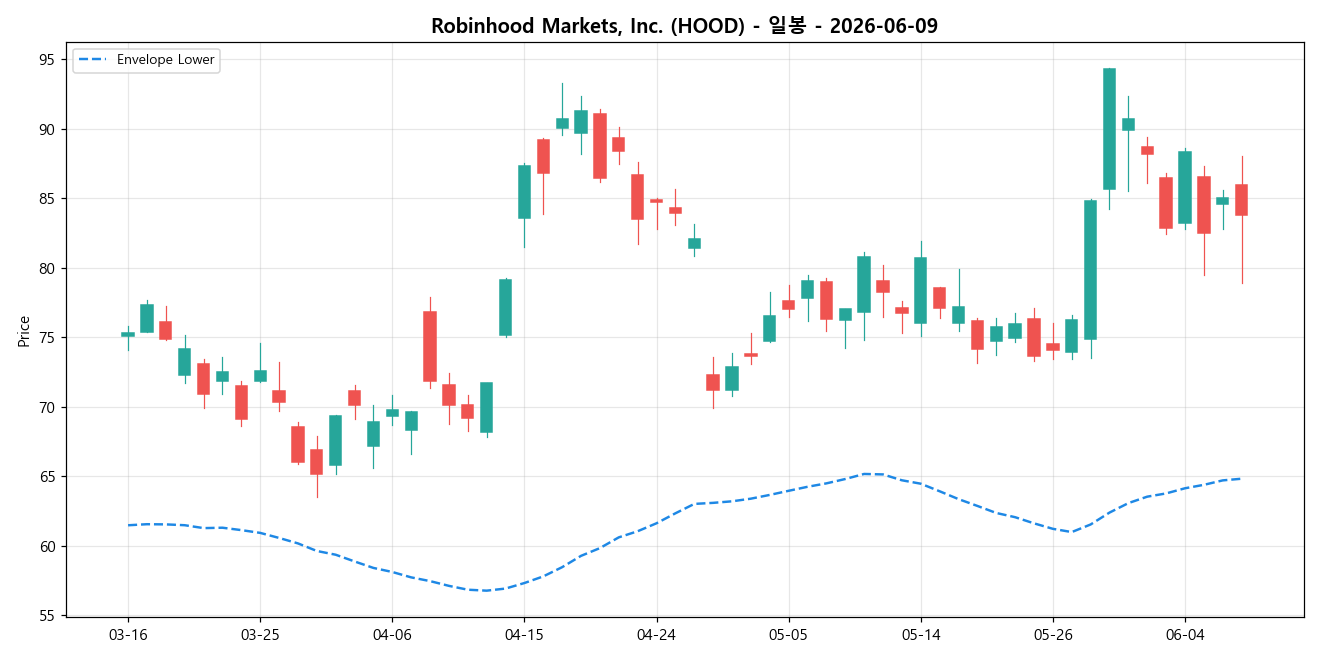Click the red candle at 05-26
This screenshot has width=1320, height=660.
point(1053,347)
